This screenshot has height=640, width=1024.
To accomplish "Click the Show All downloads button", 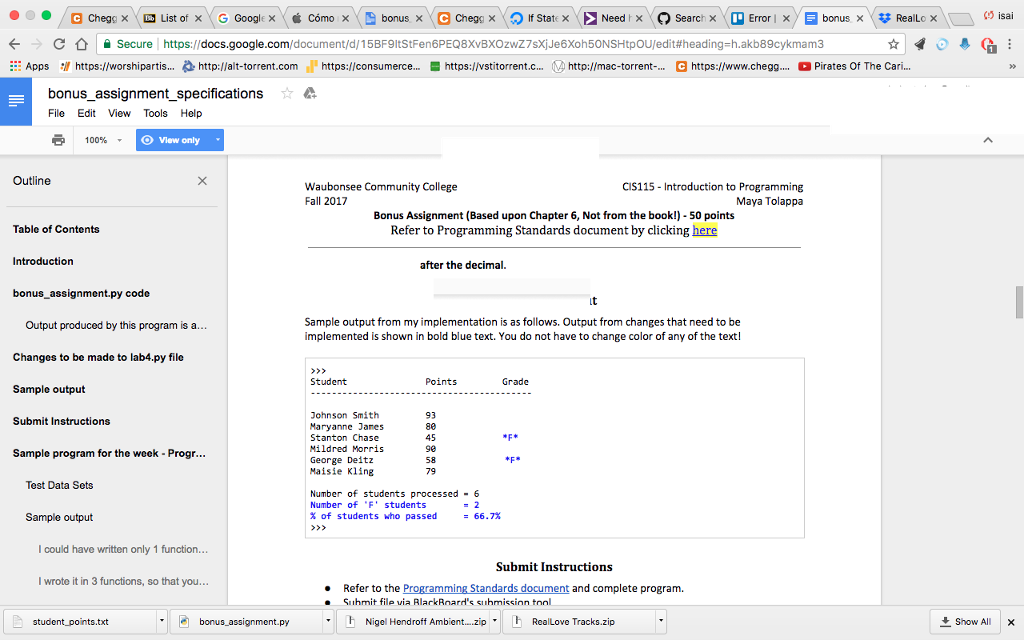I will [x=964, y=621].
